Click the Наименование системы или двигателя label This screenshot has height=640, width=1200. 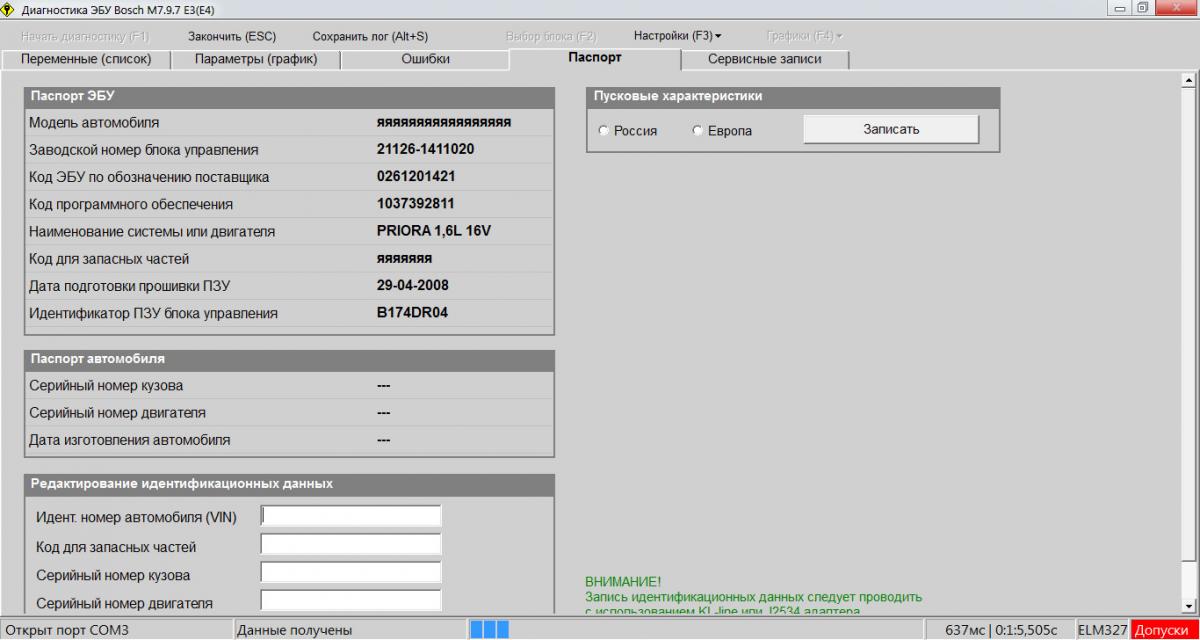point(152,231)
